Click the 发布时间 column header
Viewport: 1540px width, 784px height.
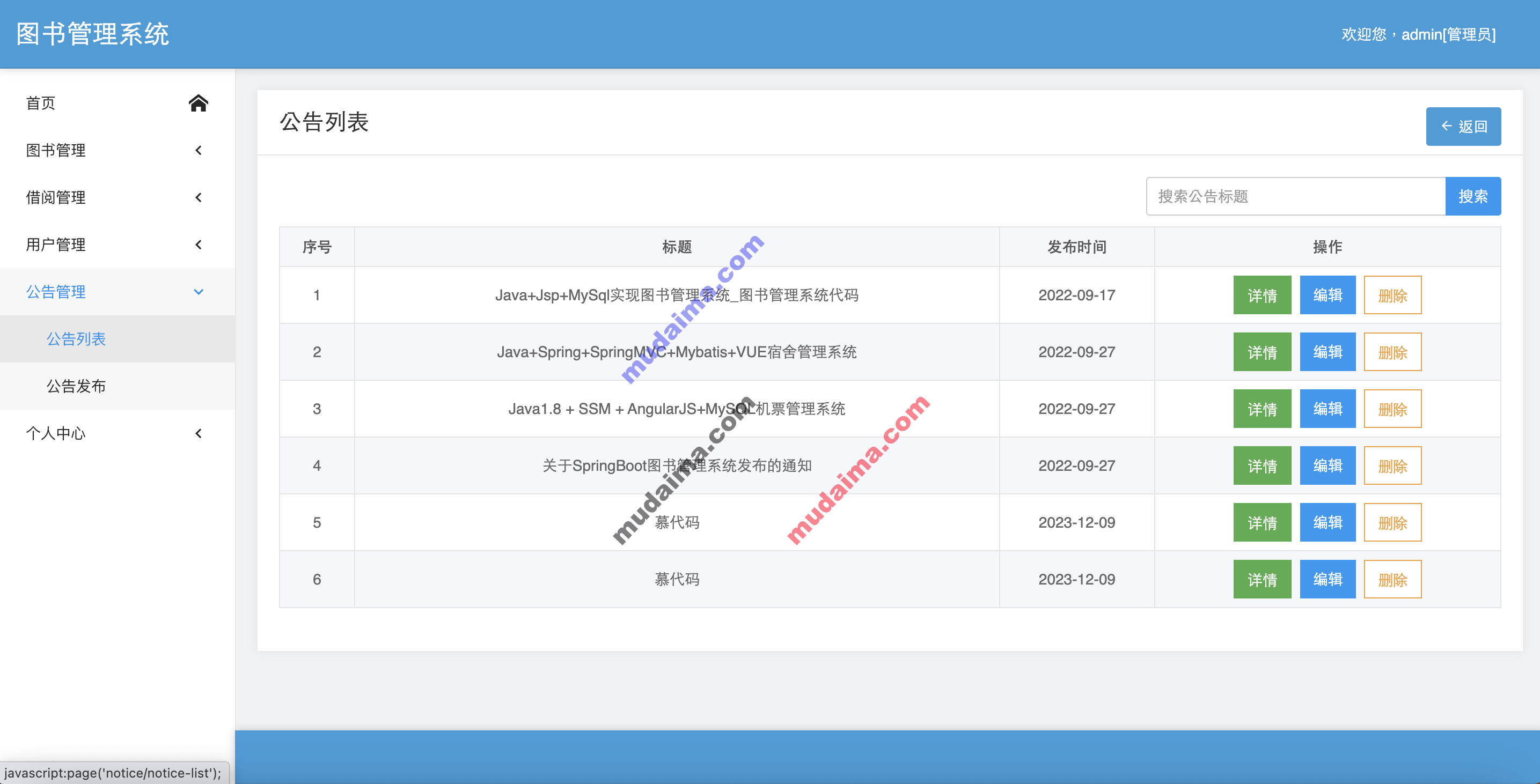1077,247
